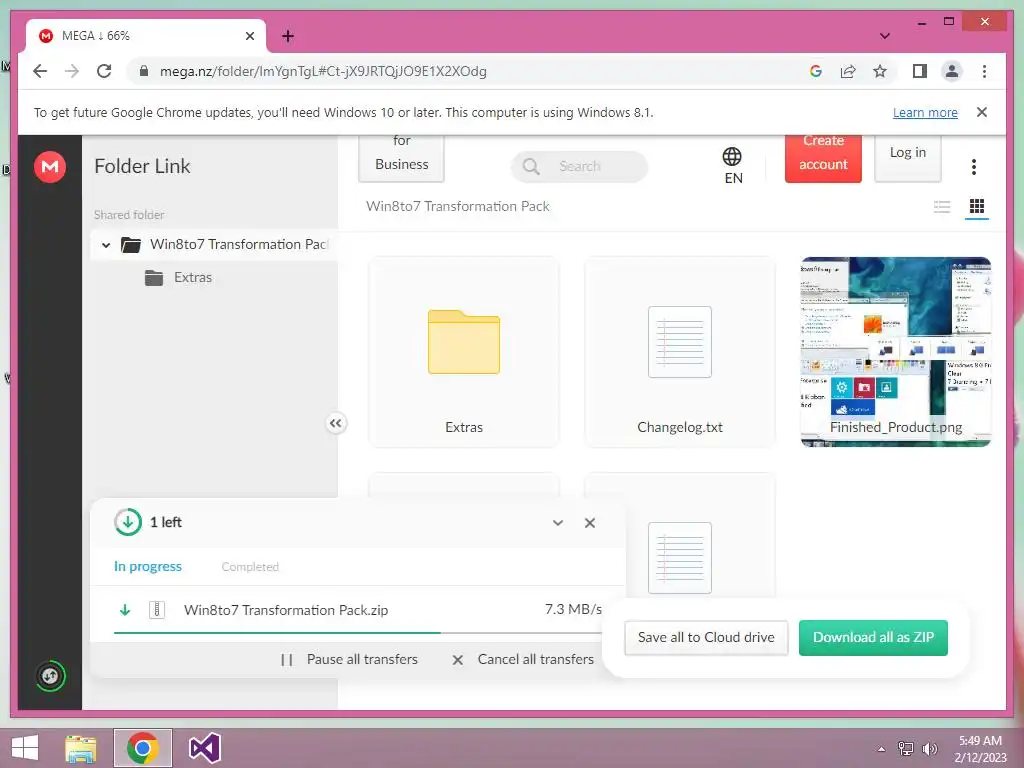The width and height of the screenshot is (1024, 768).
Task: Open the Finished_Product.png thumbnail
Action: (896, 352)
